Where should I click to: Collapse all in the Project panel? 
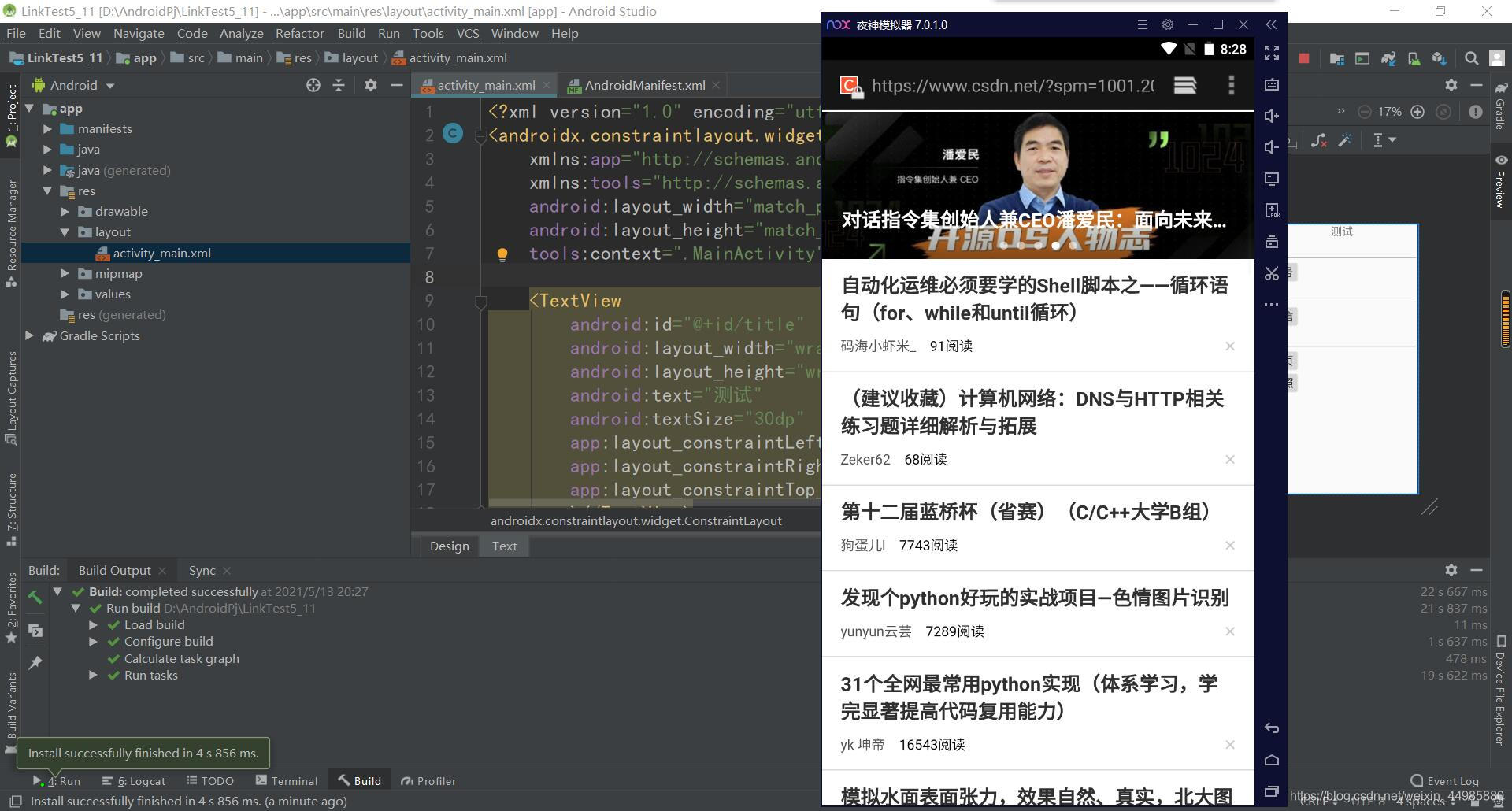coord(339,85)
